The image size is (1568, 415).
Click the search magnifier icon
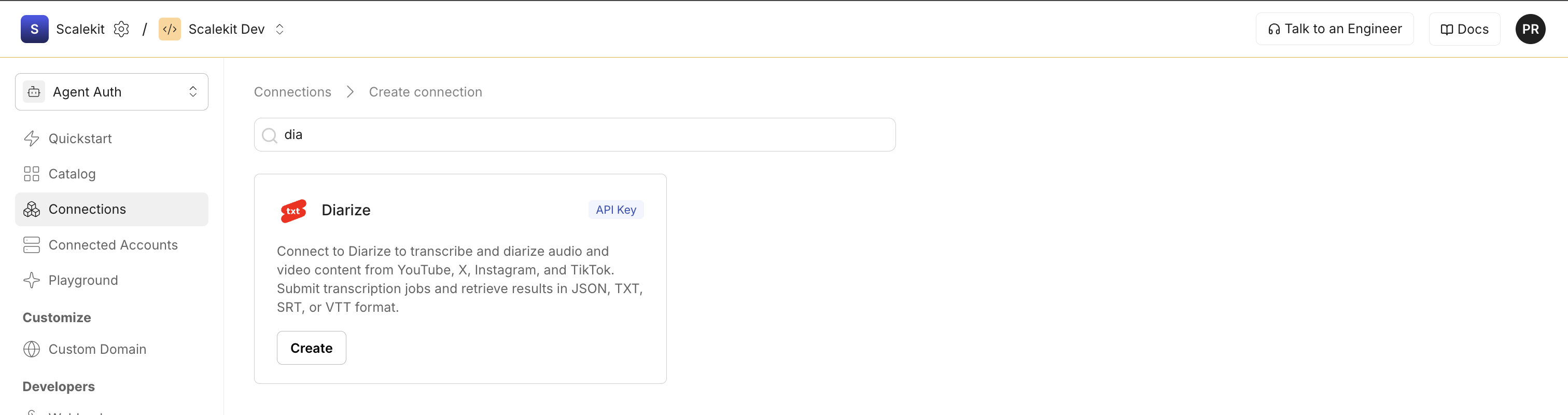coord(270,135)
